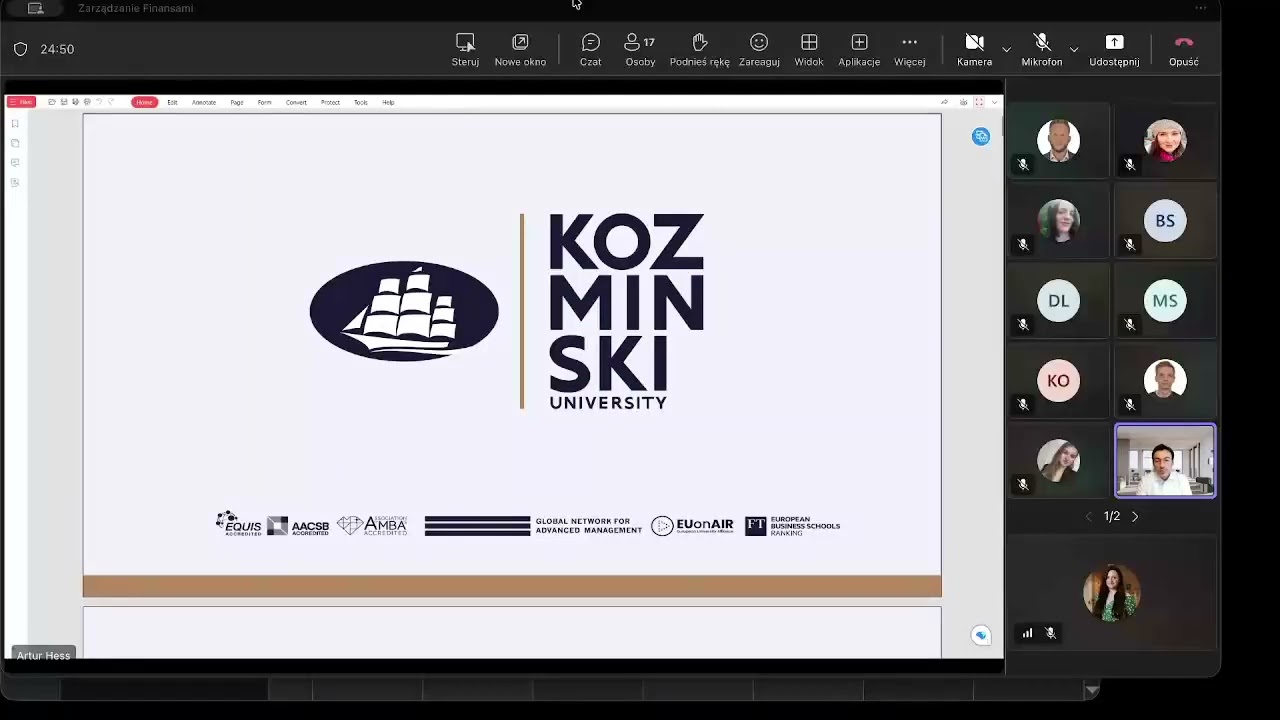Image resolution: width=1280 pixels, height=720 pixels.
Task: Select the Home tab in PDF editor
Action: pos(145,102)
